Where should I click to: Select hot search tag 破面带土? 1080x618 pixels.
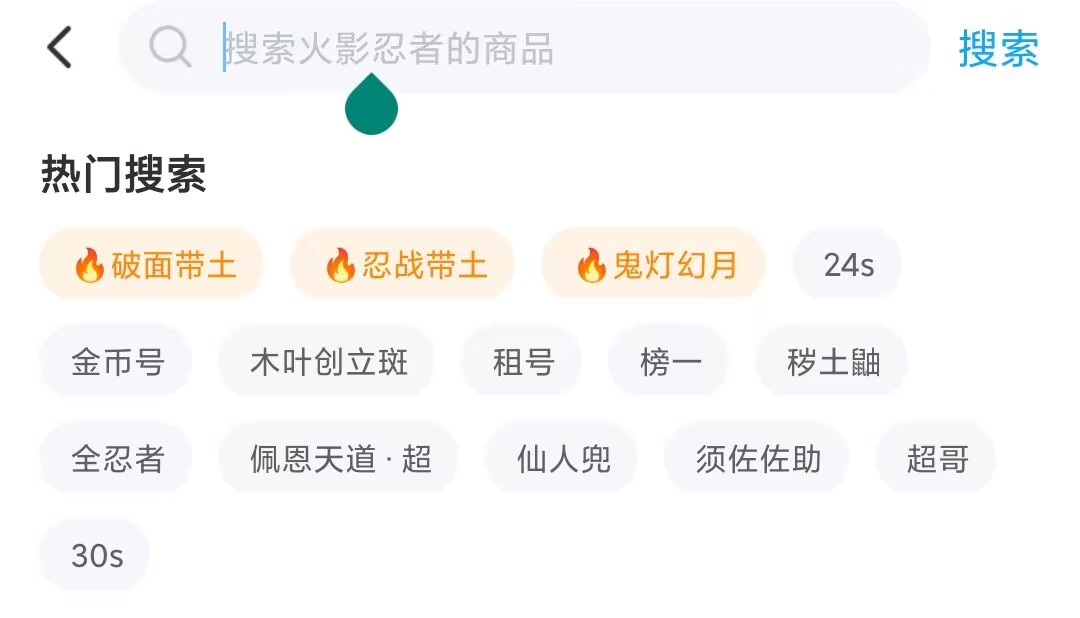152,265
